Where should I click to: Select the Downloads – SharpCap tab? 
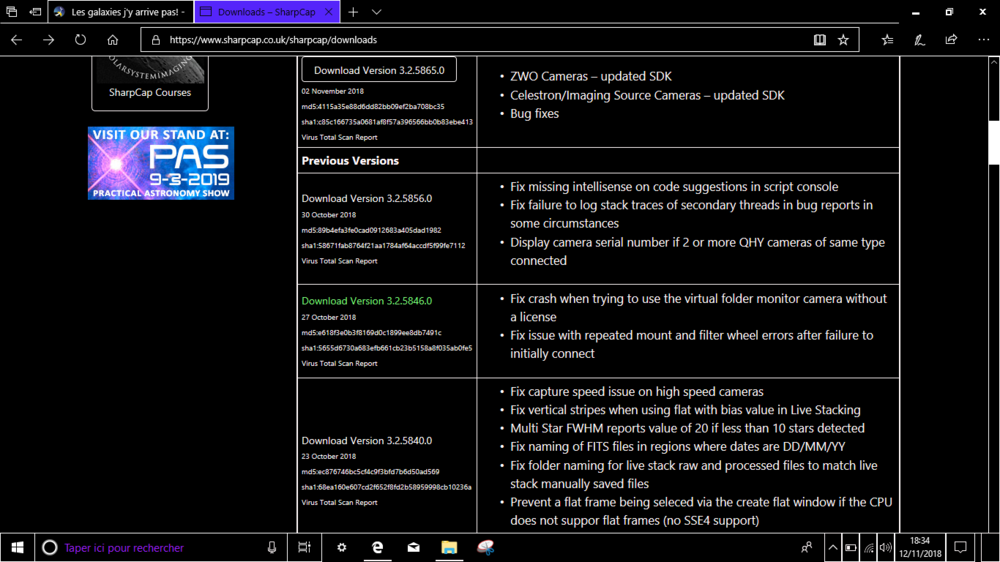[x=267, y=11]
